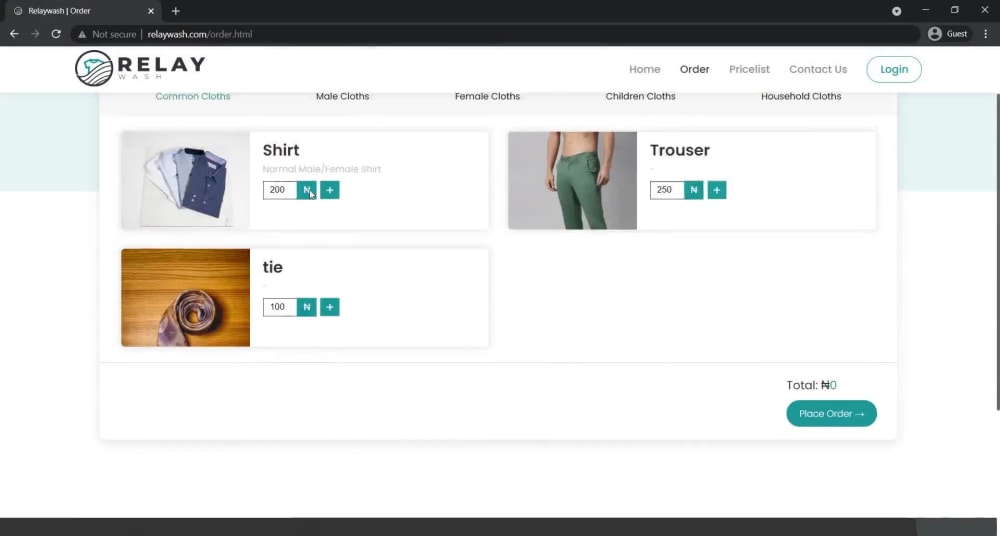Viewport: 1000px width, 536px height.
Task: Click the Naira icon beside Shirt price
Action: tap(307, 190)
